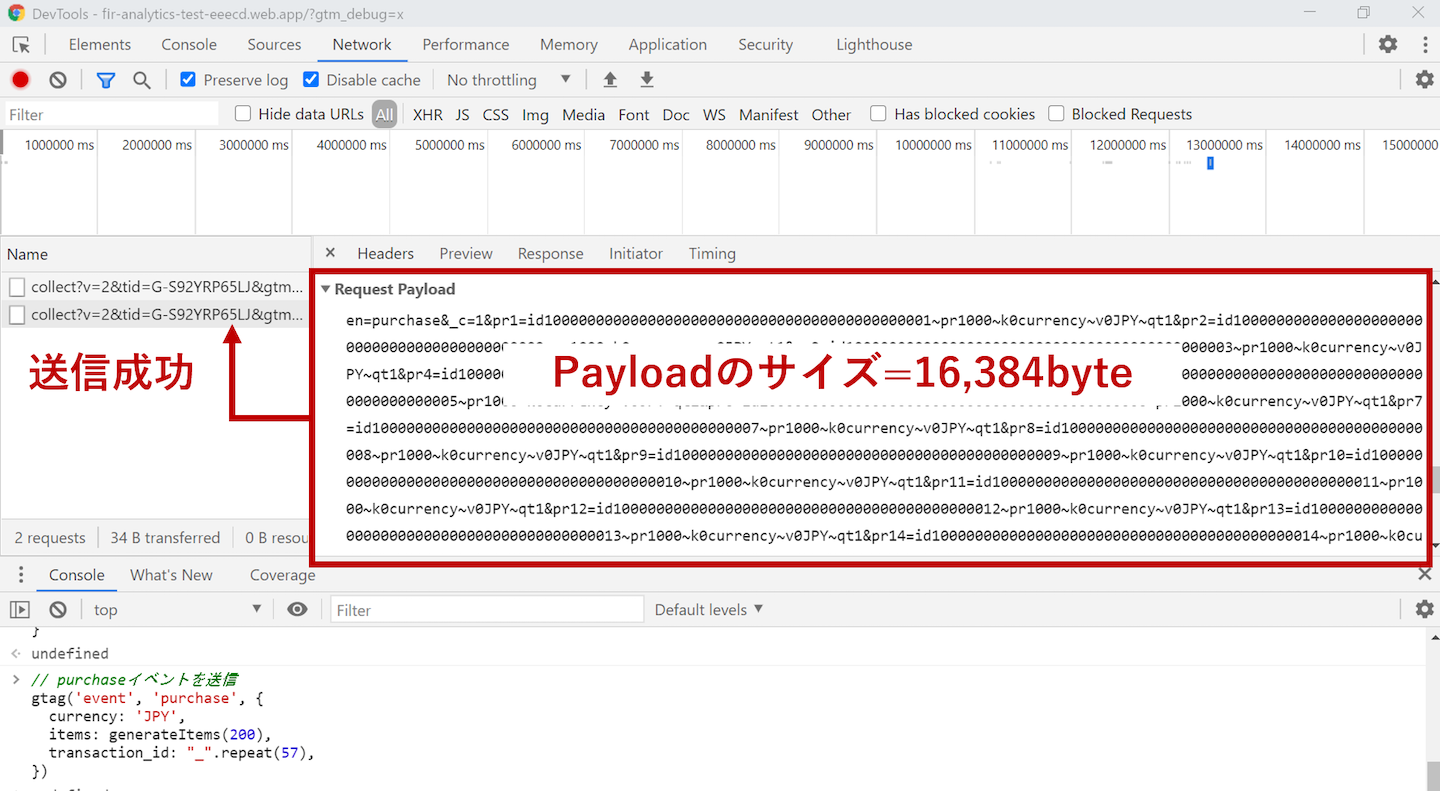Uncheck the Preserve log checkbox
The width and height of the screenshot is (1440, 791).
188,80
